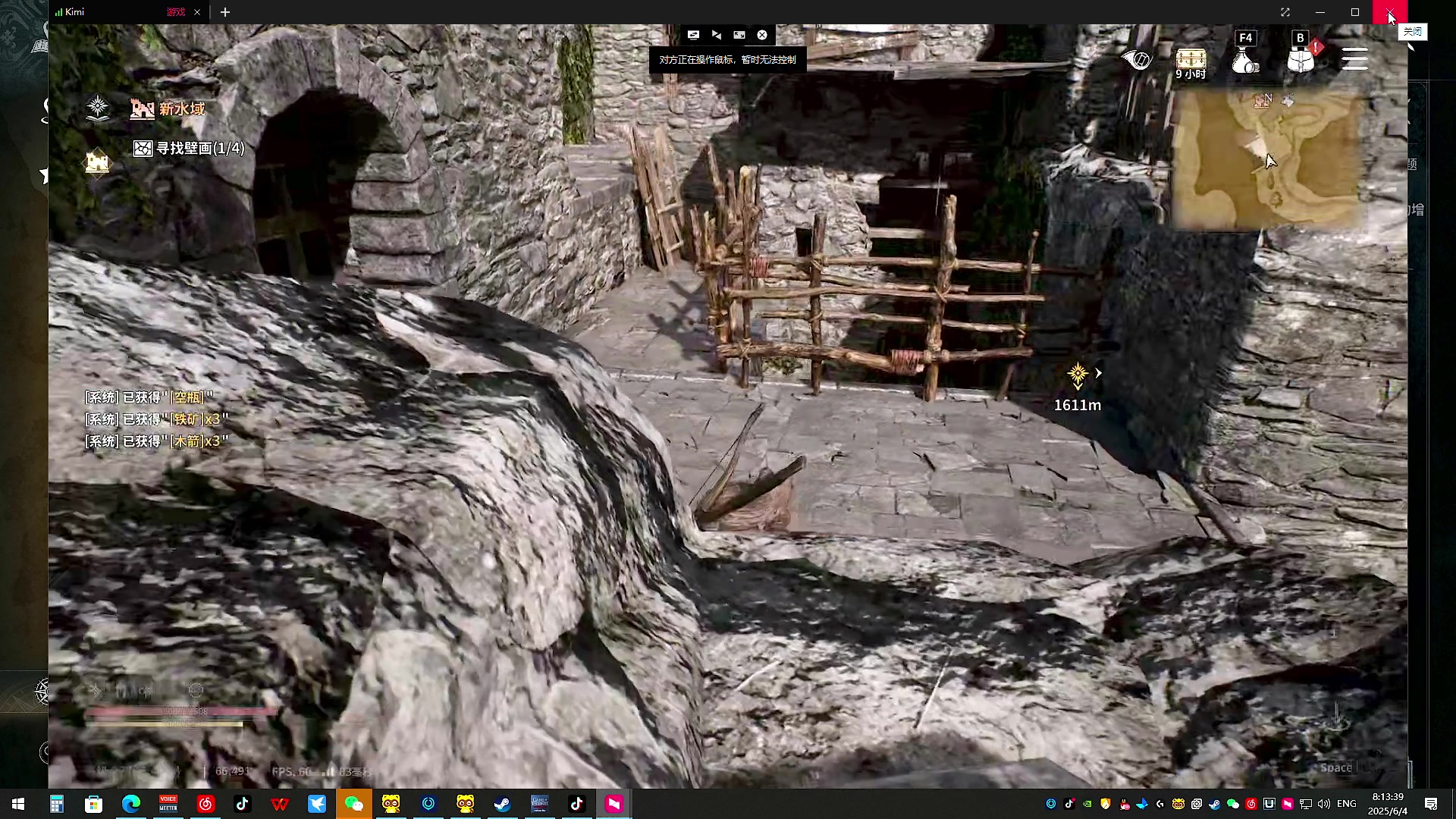Click the arrow right of the waypoint marker

pos(1098,373)
